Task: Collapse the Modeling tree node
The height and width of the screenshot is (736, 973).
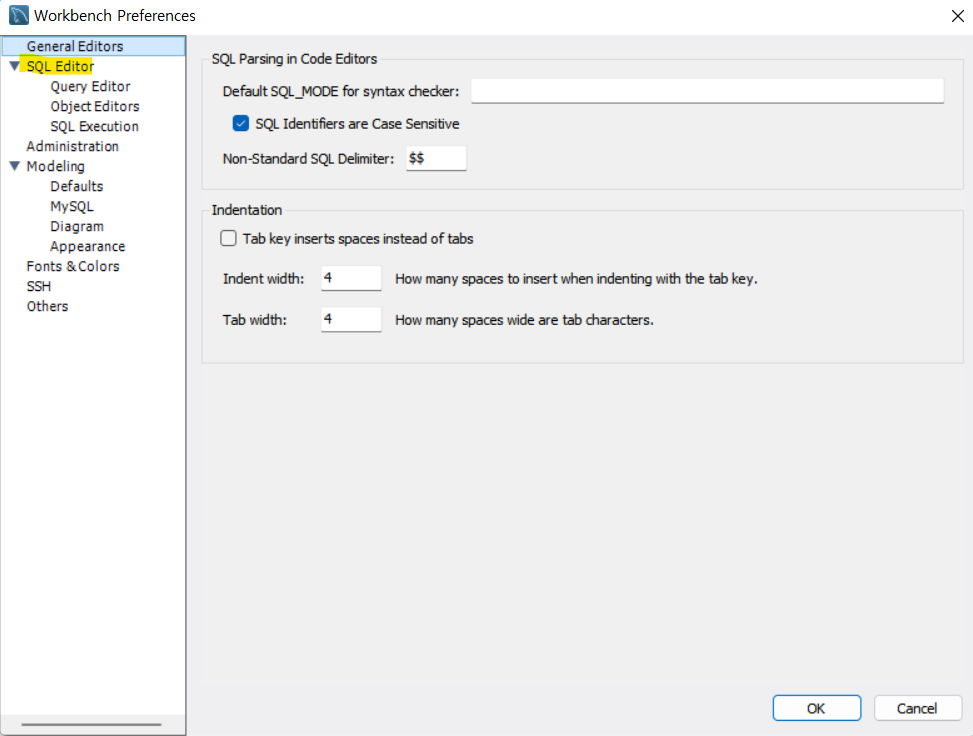Action: (15, 166)
